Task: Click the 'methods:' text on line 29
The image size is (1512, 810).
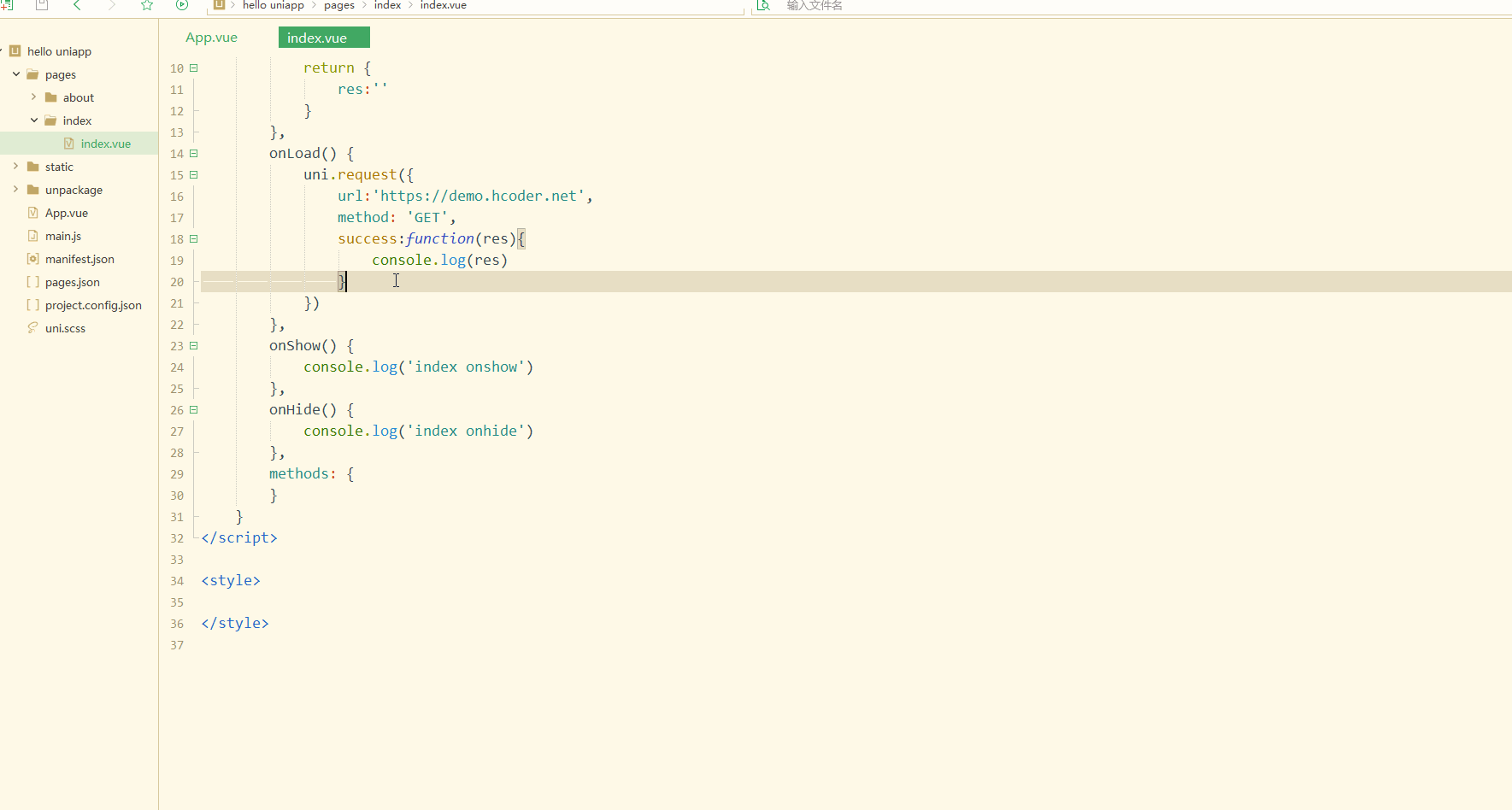Action: click(303, 473)
